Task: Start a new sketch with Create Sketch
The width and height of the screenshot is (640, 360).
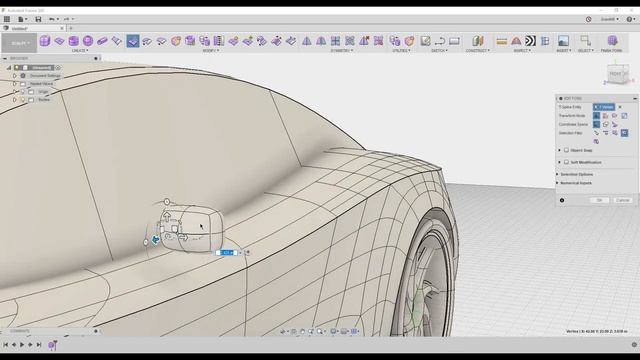Action: pyautogui.click(x=425, y=41)
